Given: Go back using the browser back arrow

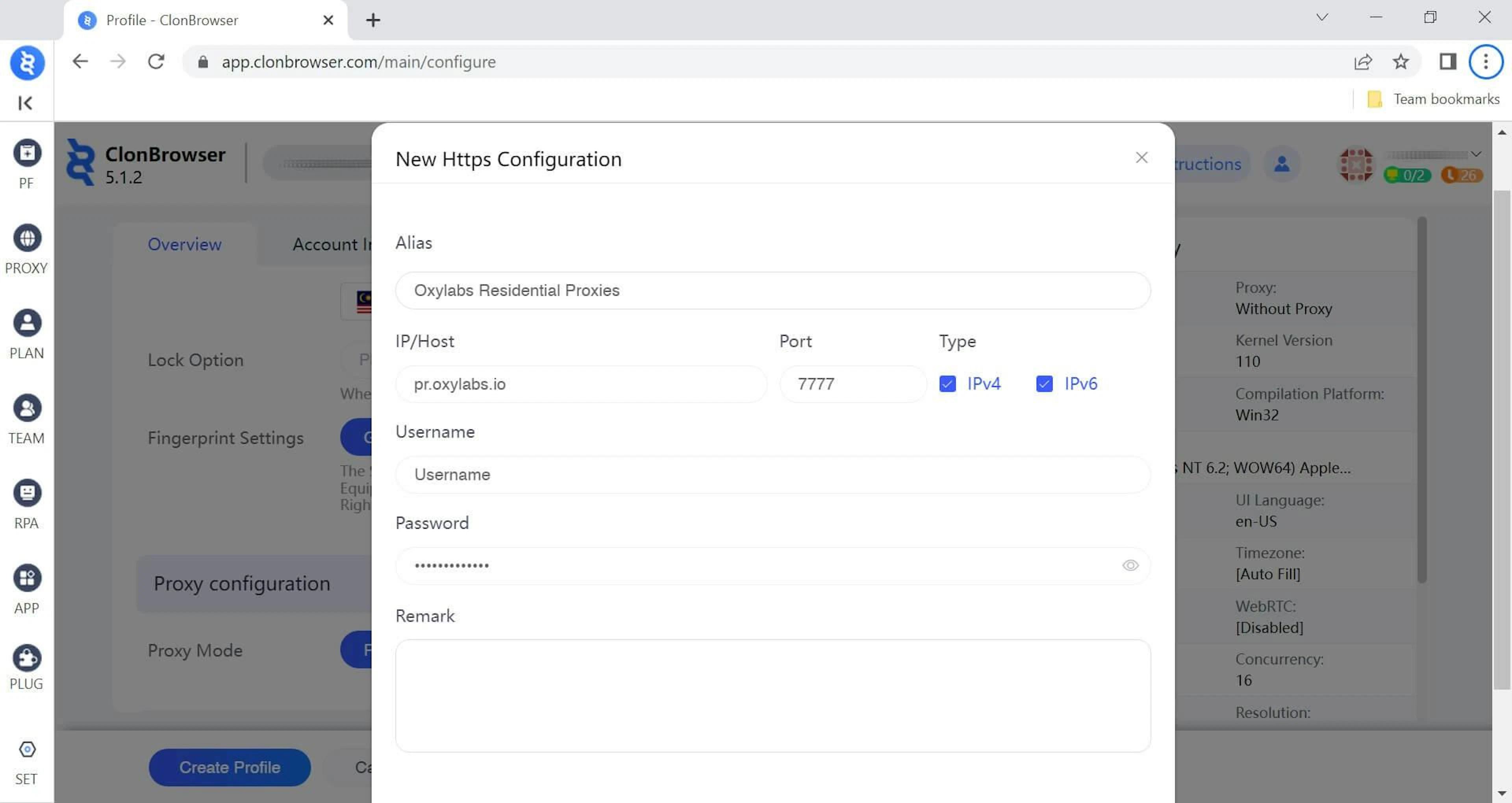Looking at the screenshot, I should [x=80, y=62].
